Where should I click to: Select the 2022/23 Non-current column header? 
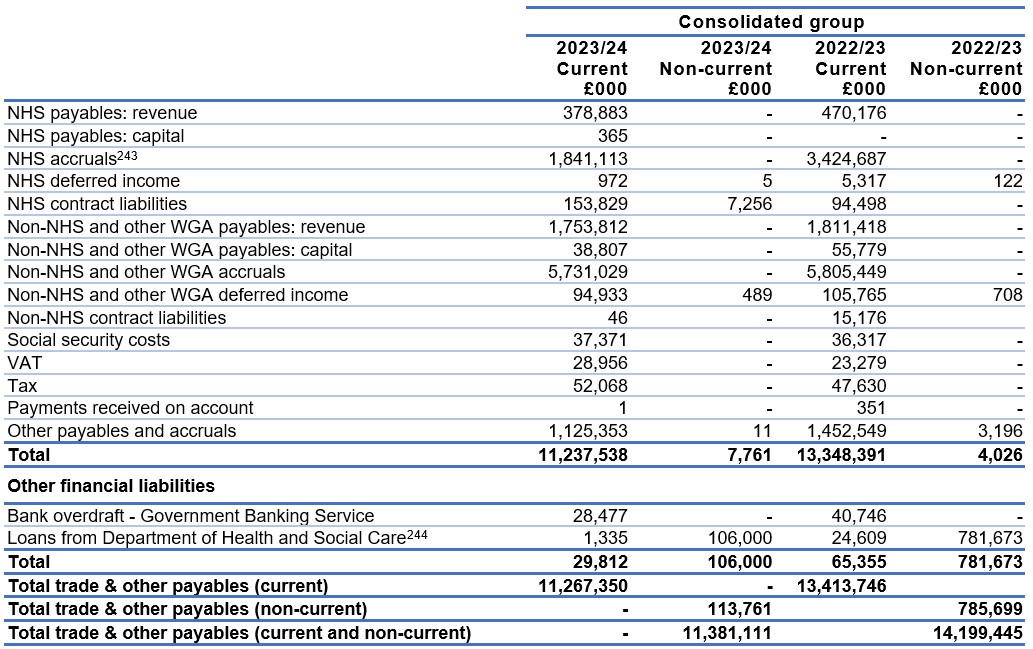pyautogui.click(x=966, y=68)
